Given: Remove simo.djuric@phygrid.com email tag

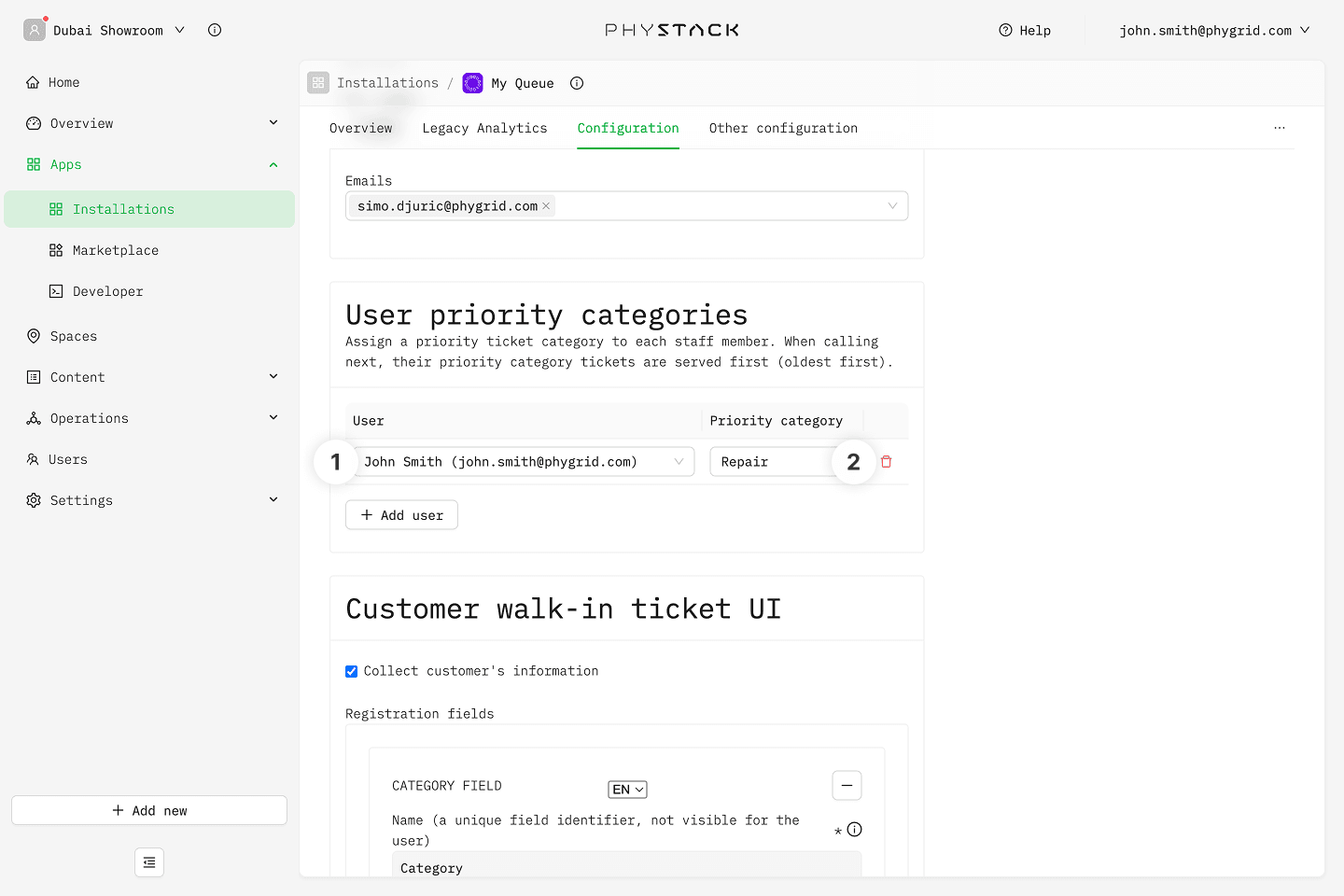Looking at the screenshot, I should [x=546, y=206].
